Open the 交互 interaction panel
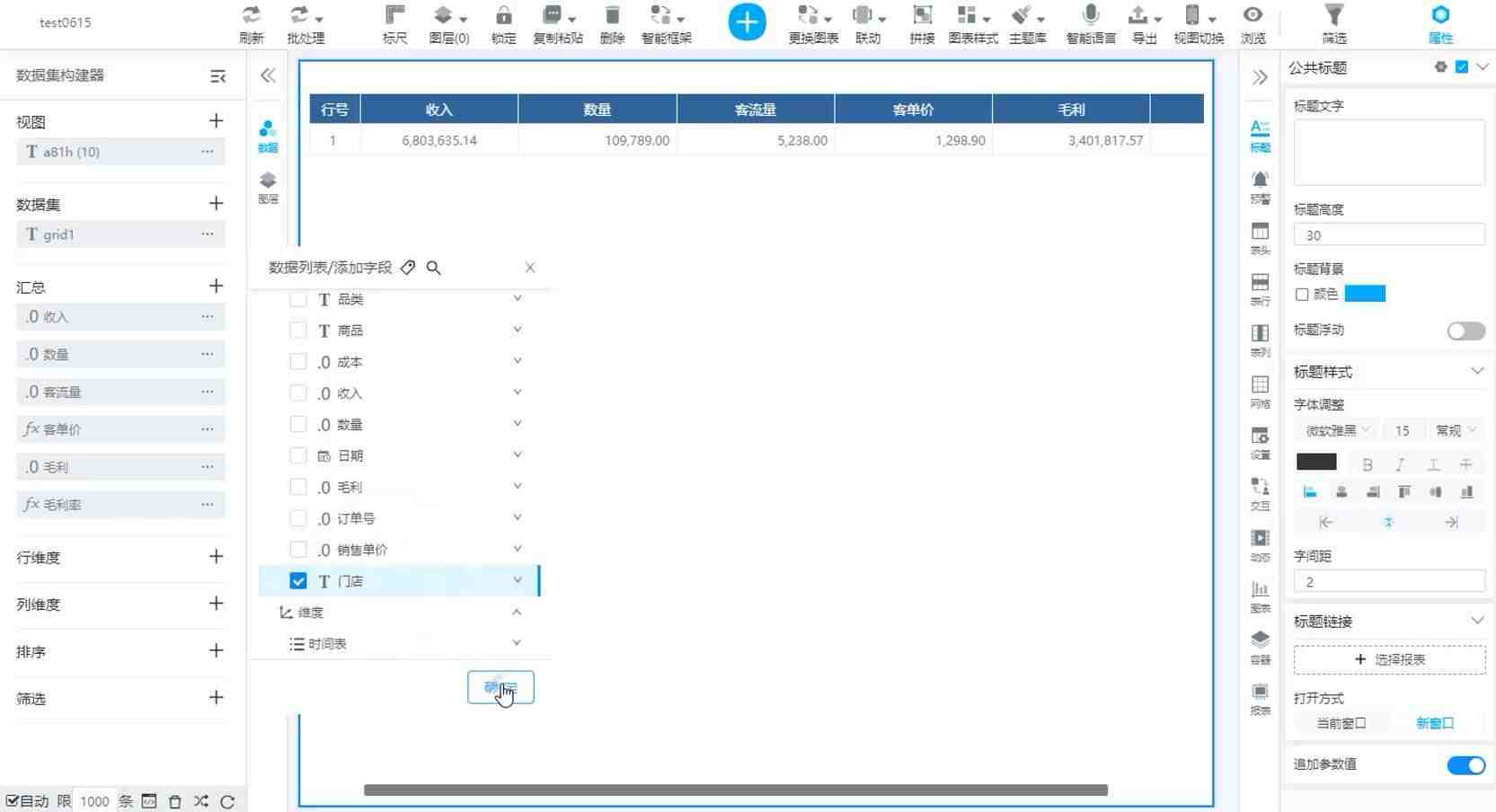Screen dimensions: 1496x812 coord(1261,494)
